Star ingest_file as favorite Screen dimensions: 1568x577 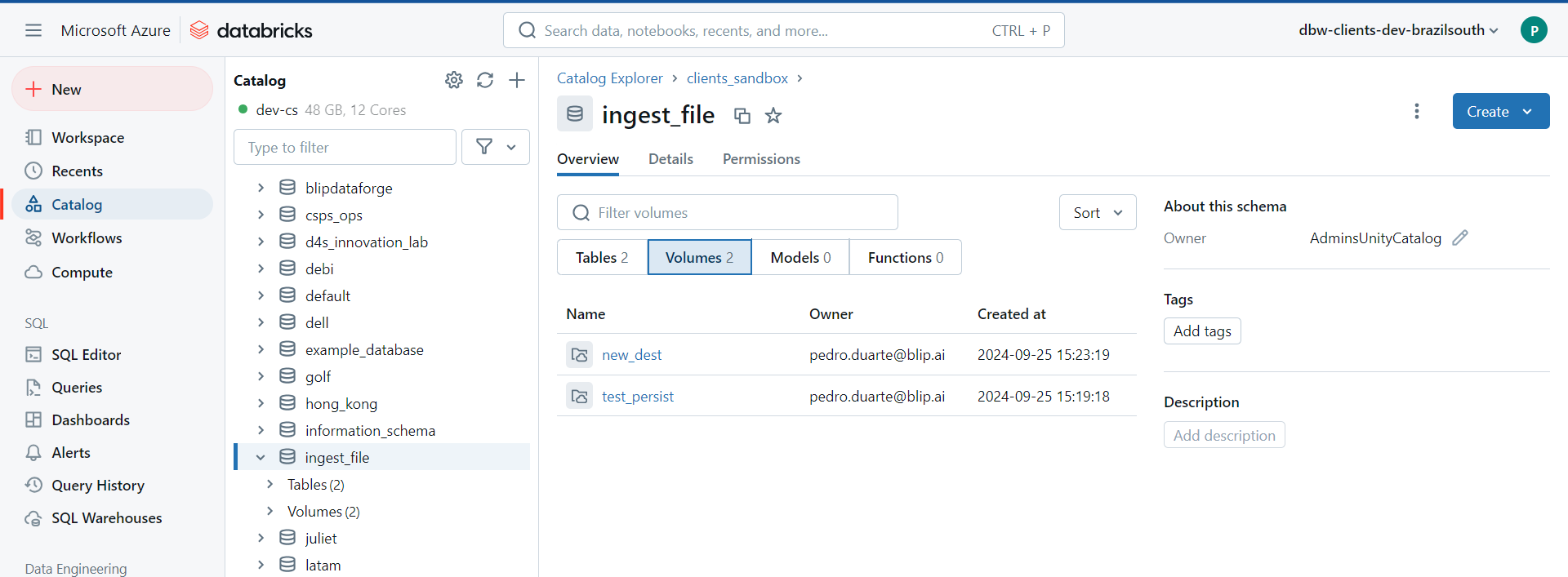(x=773, y=116)
